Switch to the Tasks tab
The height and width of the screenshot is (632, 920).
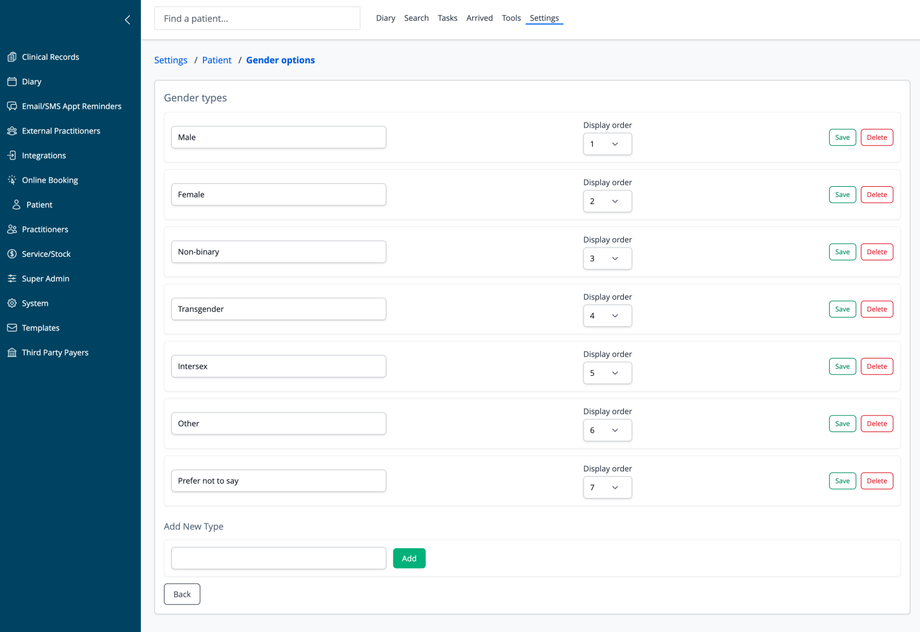click(x=447, y=18)
